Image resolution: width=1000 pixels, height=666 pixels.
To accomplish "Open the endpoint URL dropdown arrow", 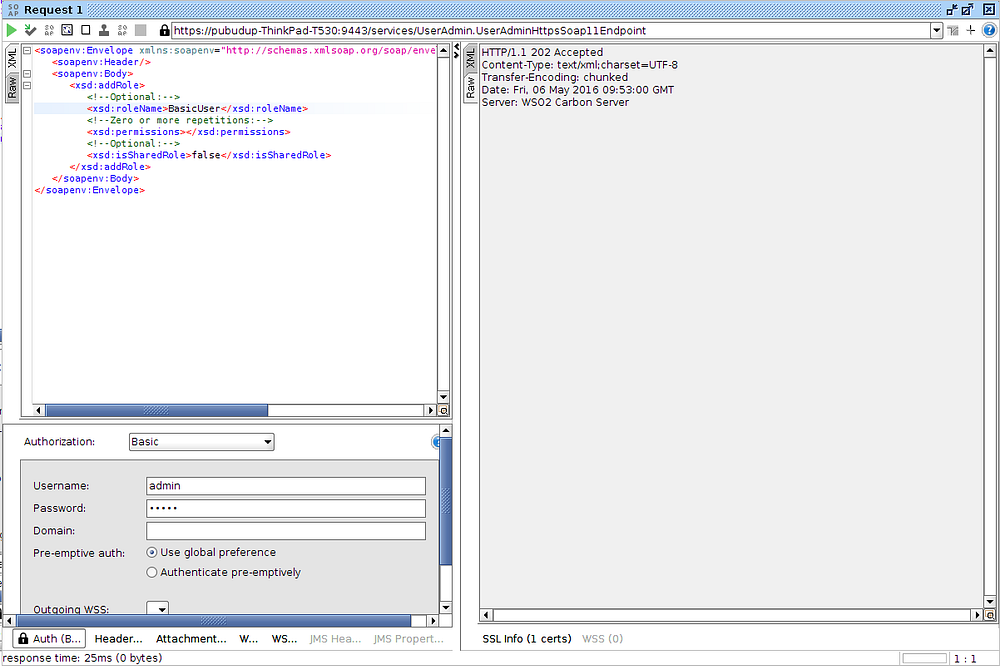I will [936, 30].
